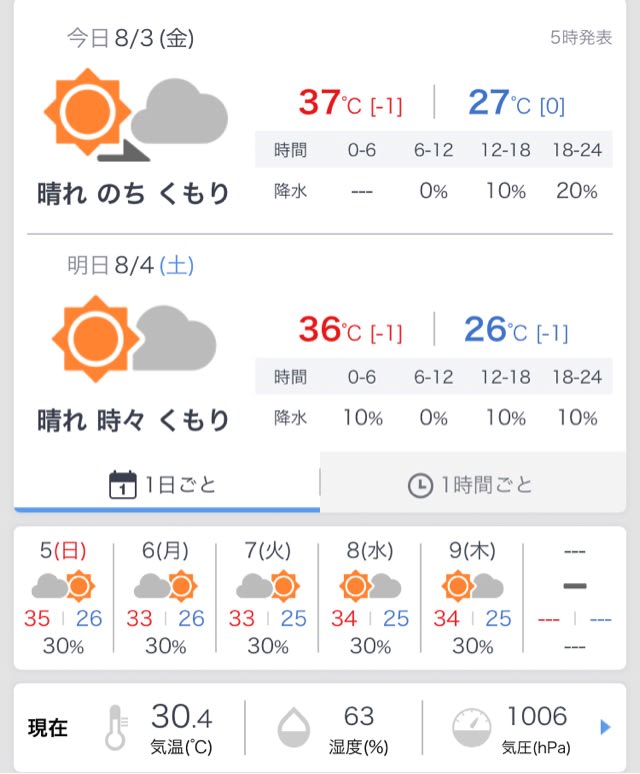Click the thermometer icon beside 気温
Screen dimensions: 640x774
[116, 728]
